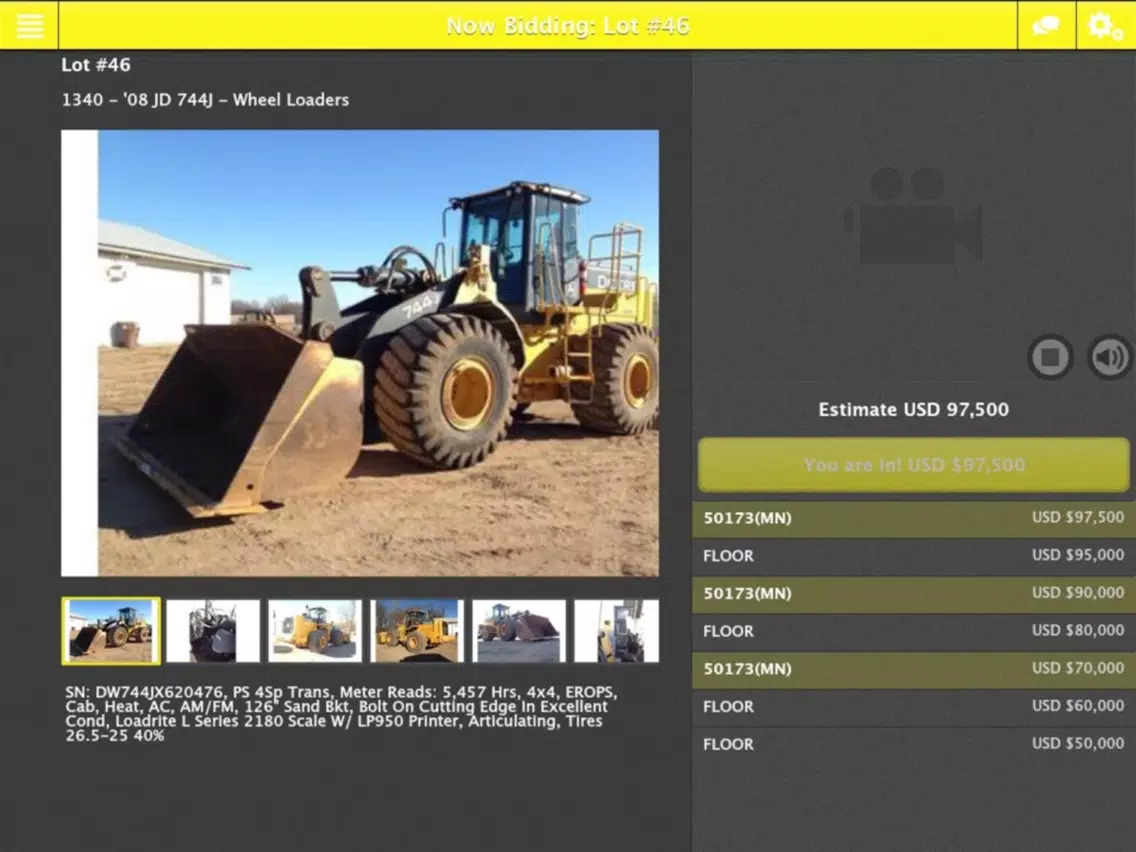Viewport: 1136px width, 852px height.
Task: Open the settings gears icon
Action: point(1105,26)
